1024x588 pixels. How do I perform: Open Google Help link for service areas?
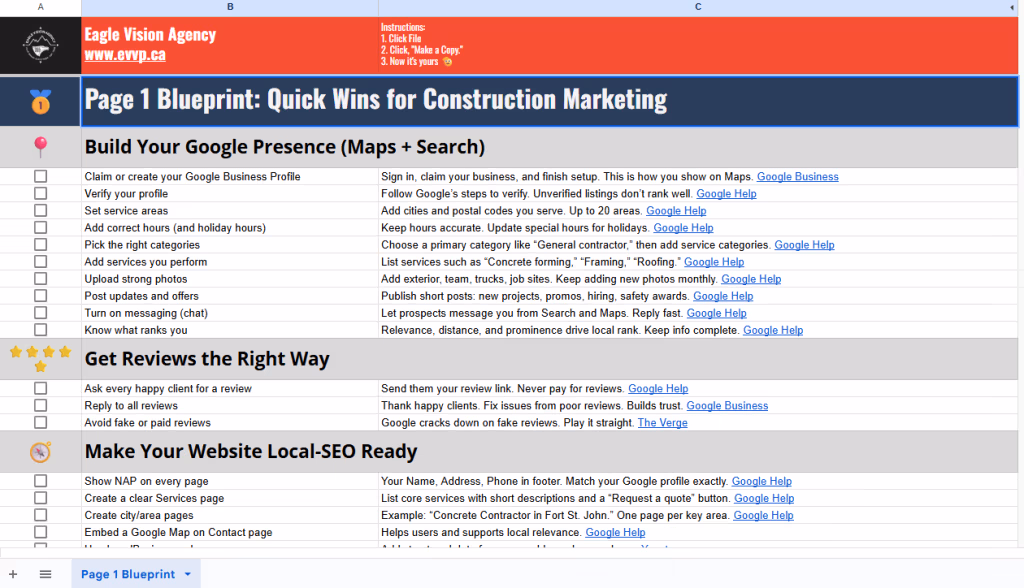[x=676, y=210]
